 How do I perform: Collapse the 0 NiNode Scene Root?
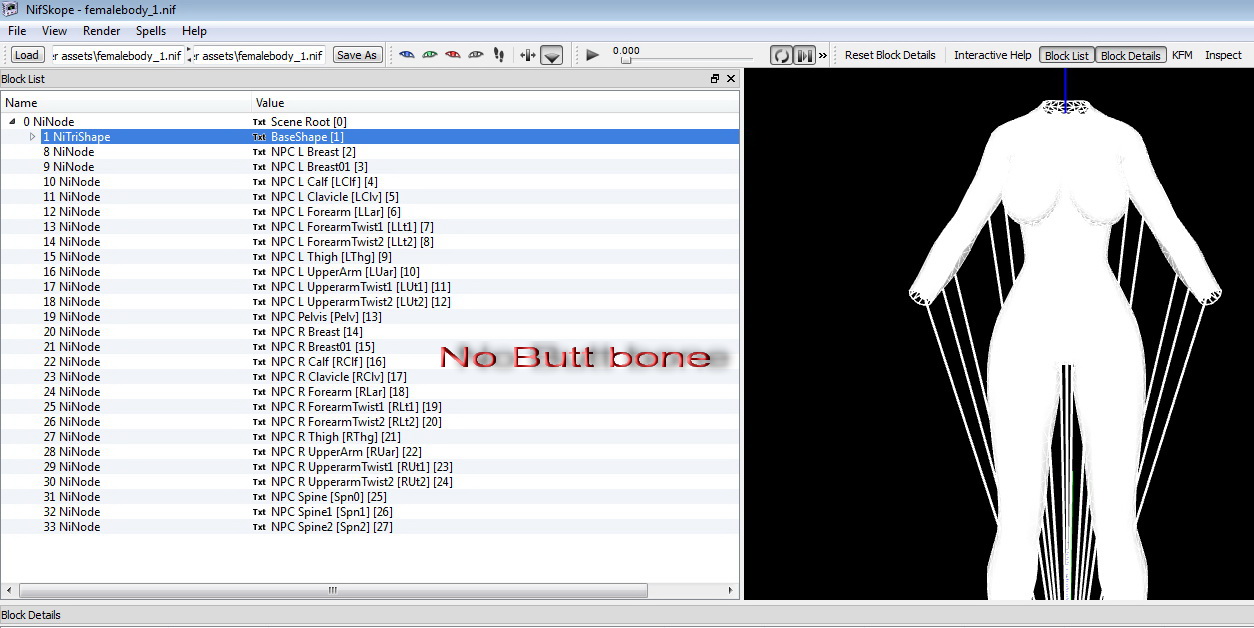click(x=13, y=122)
